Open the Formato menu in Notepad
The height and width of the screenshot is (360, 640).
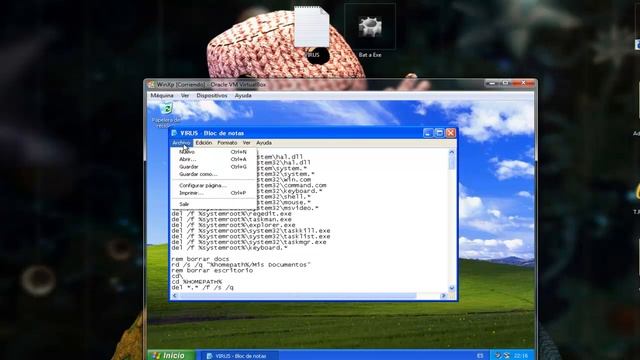[227, 143]
